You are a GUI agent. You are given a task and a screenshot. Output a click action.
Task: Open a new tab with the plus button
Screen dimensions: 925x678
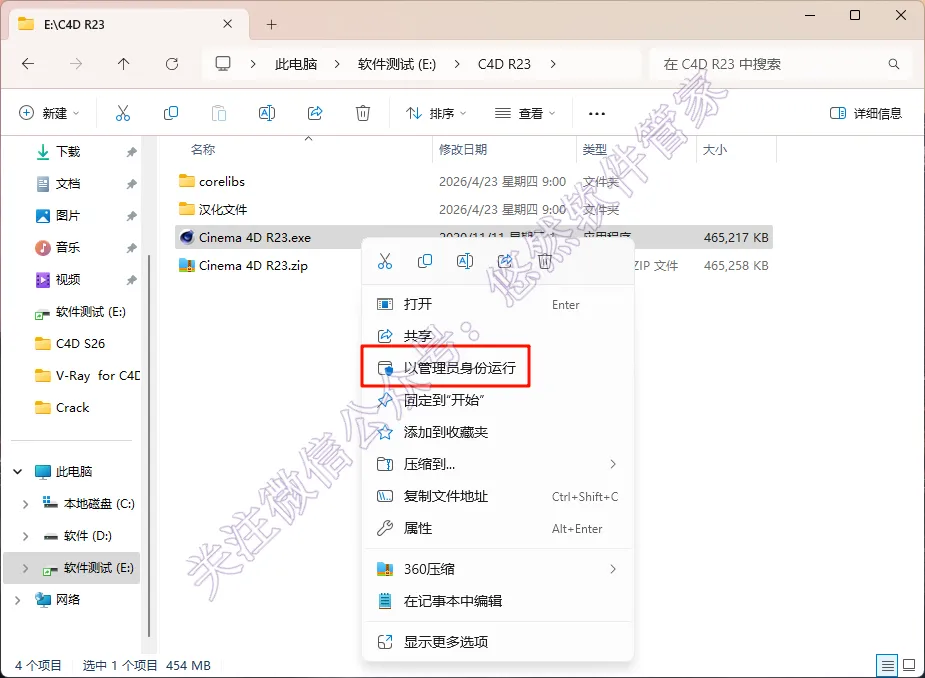[x=271, y=25]
